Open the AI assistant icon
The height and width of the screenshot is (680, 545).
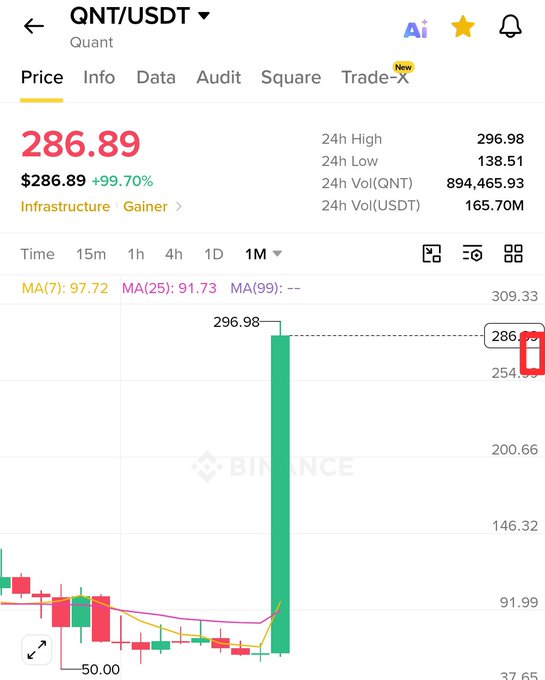pyautogui.click(x=416, y=29)
